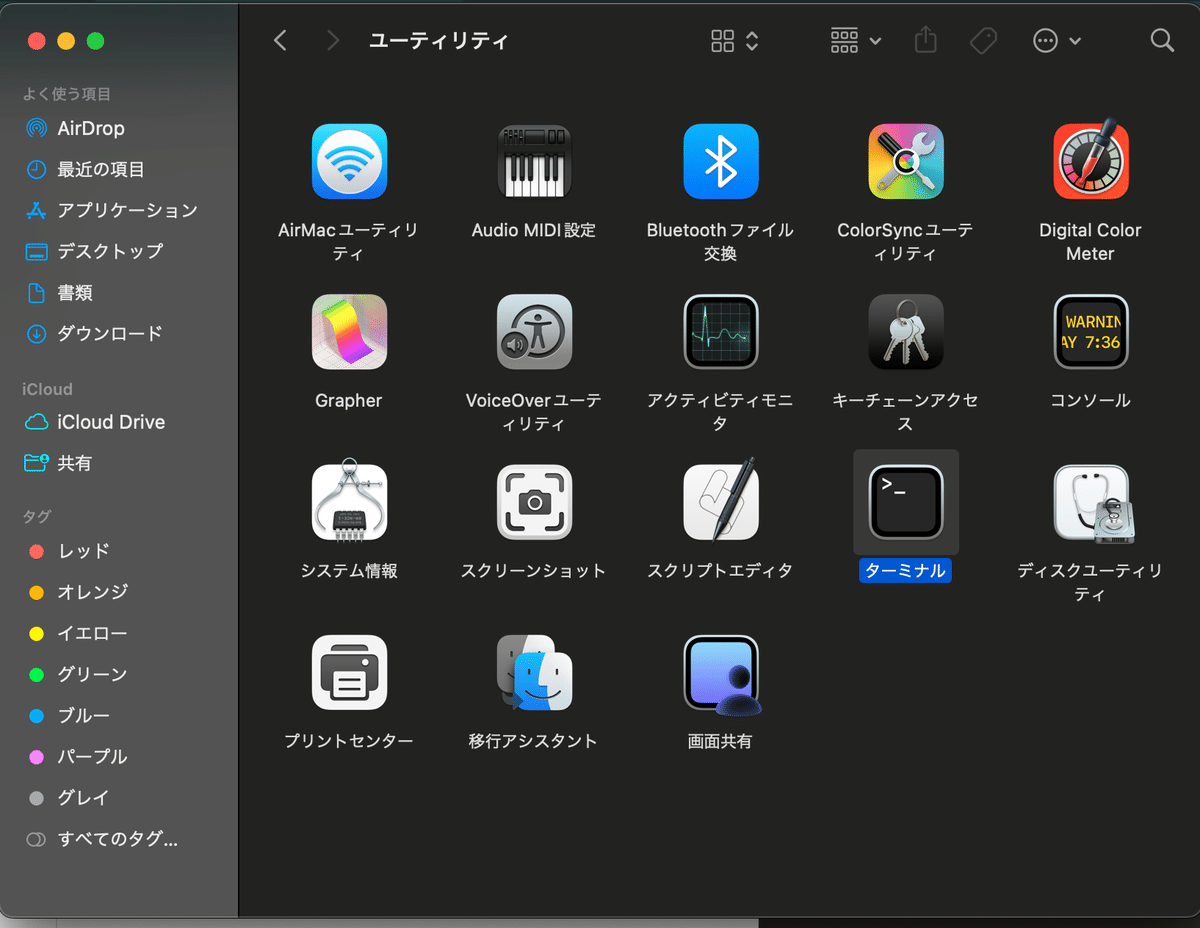
Task: Click the システム情報 name label
Action: coord(349,571)
